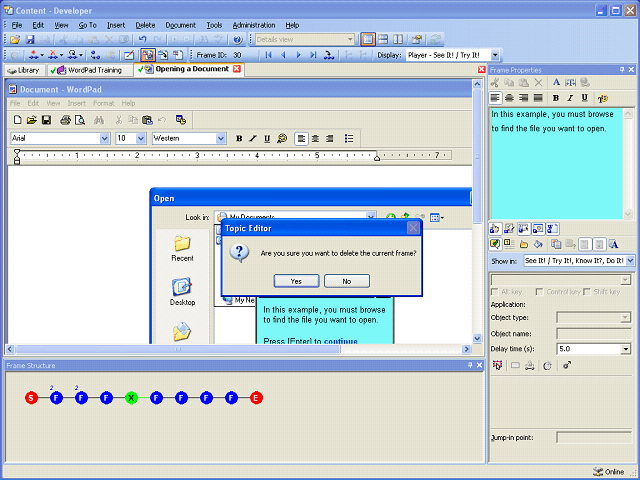
Task: Click the Desktop icon in Open dialog
Action: pyautogui.click(x=182, y=292)
